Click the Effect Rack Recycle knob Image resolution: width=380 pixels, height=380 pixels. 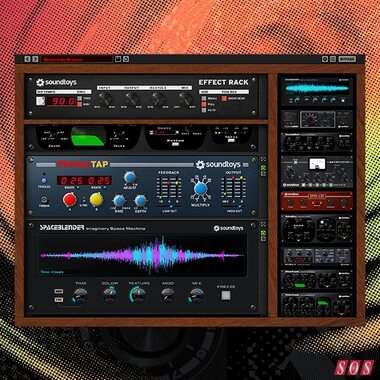(158, 98)
